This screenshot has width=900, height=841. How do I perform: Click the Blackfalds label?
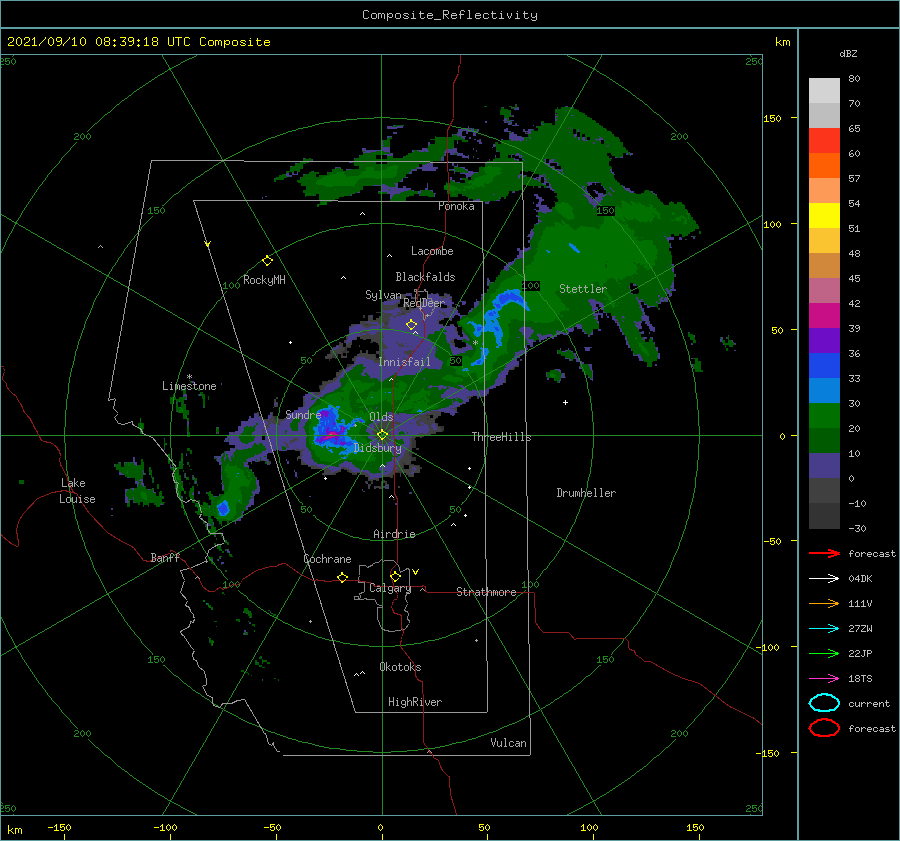(x=425, y=277)
